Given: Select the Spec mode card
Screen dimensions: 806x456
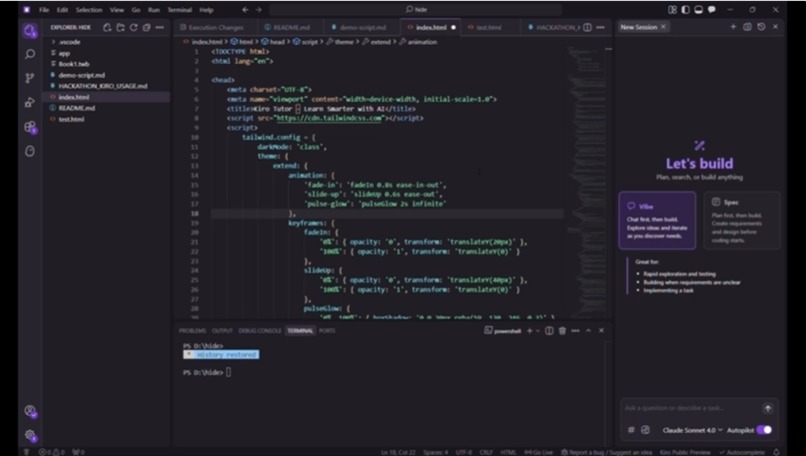Looking at the screenshot, I should [742, 220].
